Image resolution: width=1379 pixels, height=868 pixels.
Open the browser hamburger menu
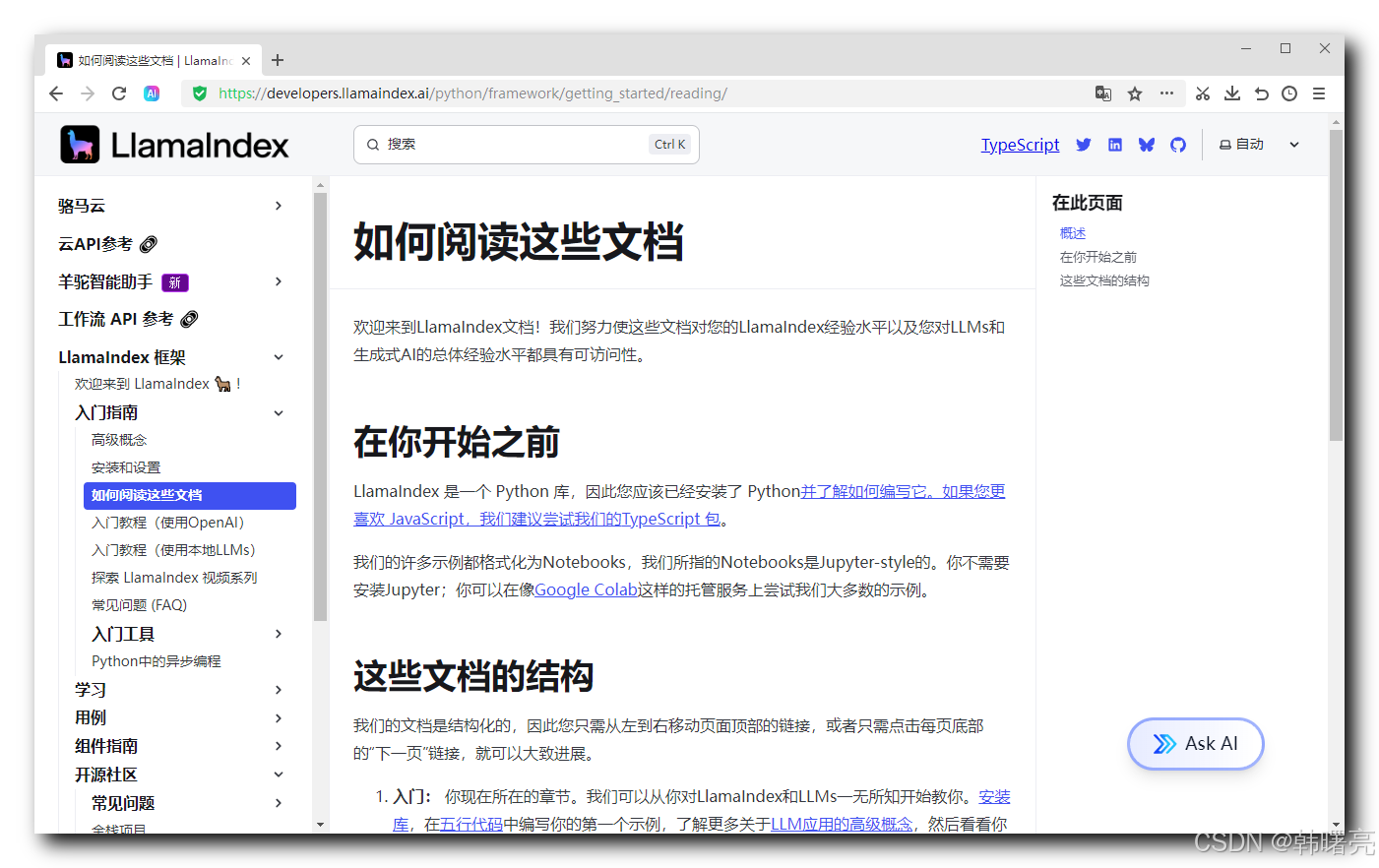(1319, 93)
